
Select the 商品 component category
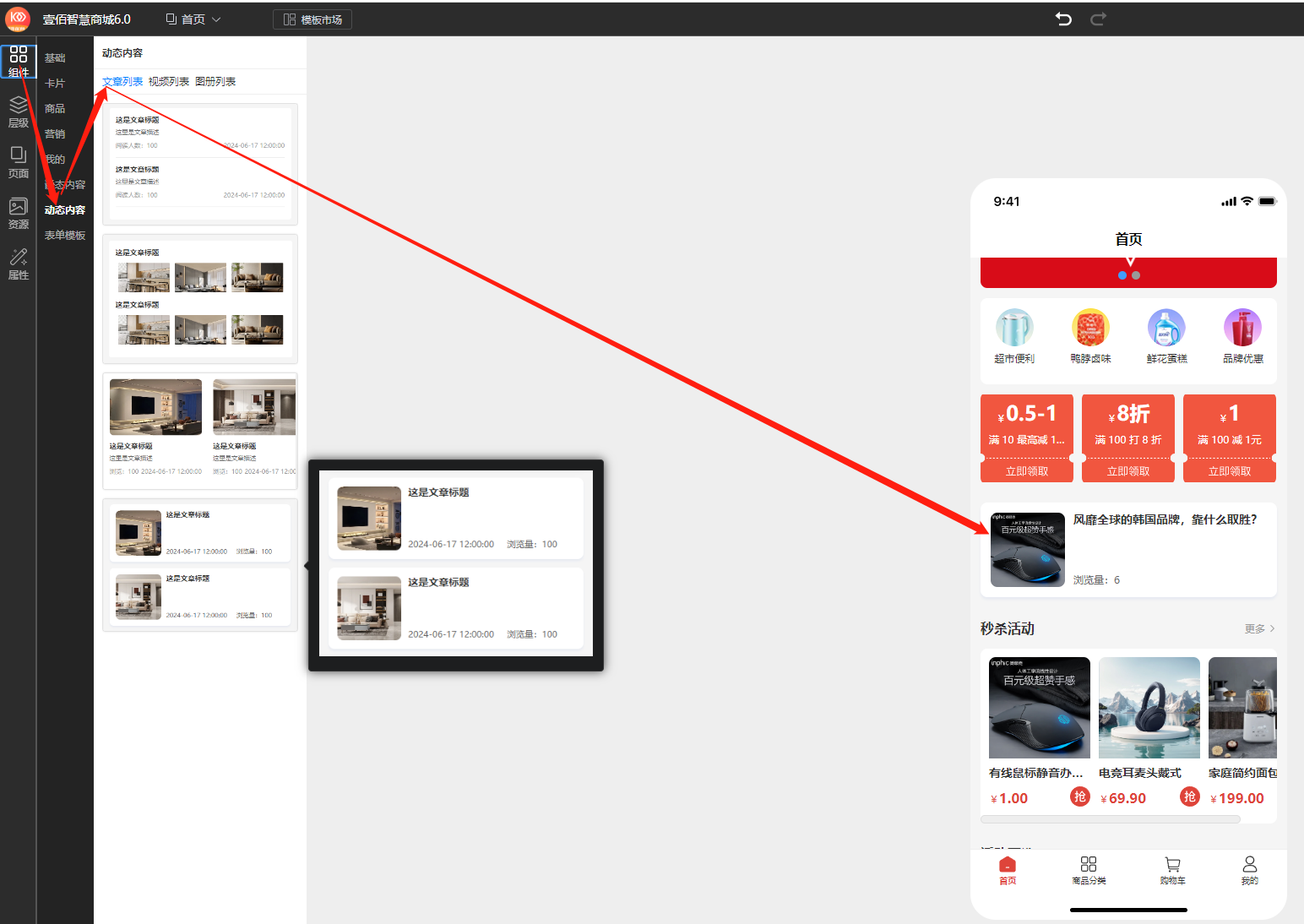(55, 109)
